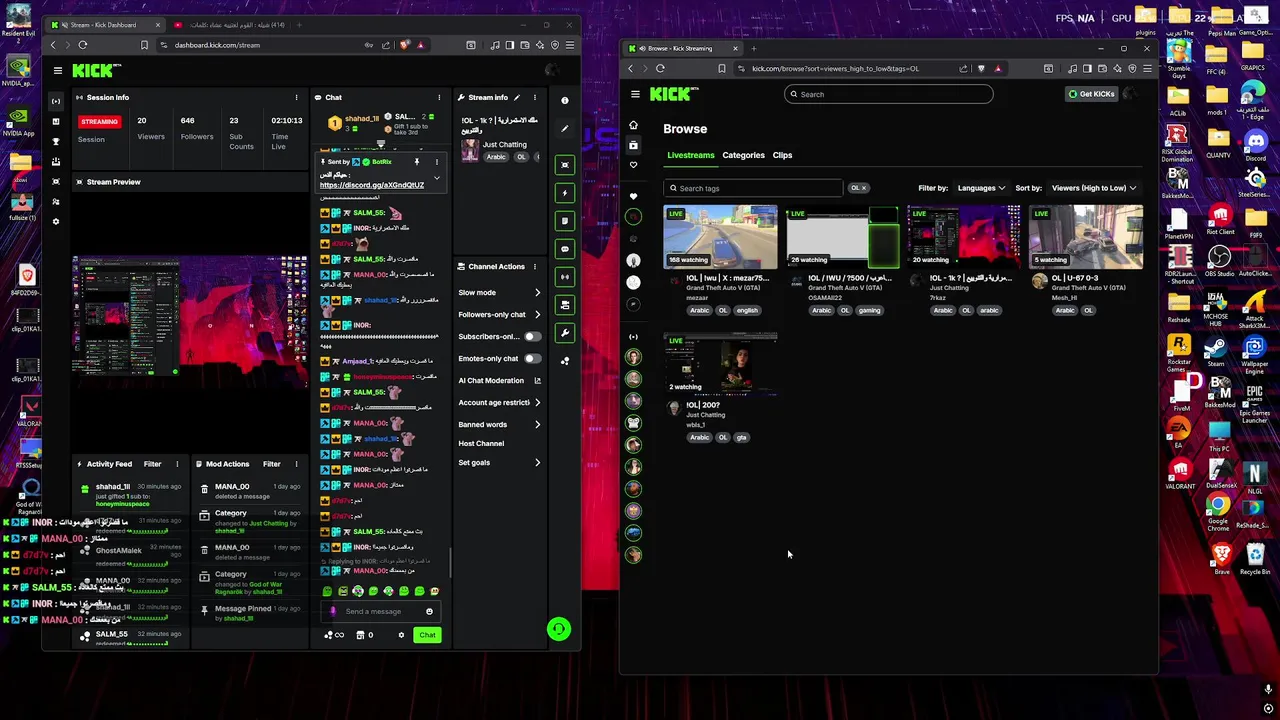Open Languages filter dropdown
The image size is (1280, 720).
point(981,188)
